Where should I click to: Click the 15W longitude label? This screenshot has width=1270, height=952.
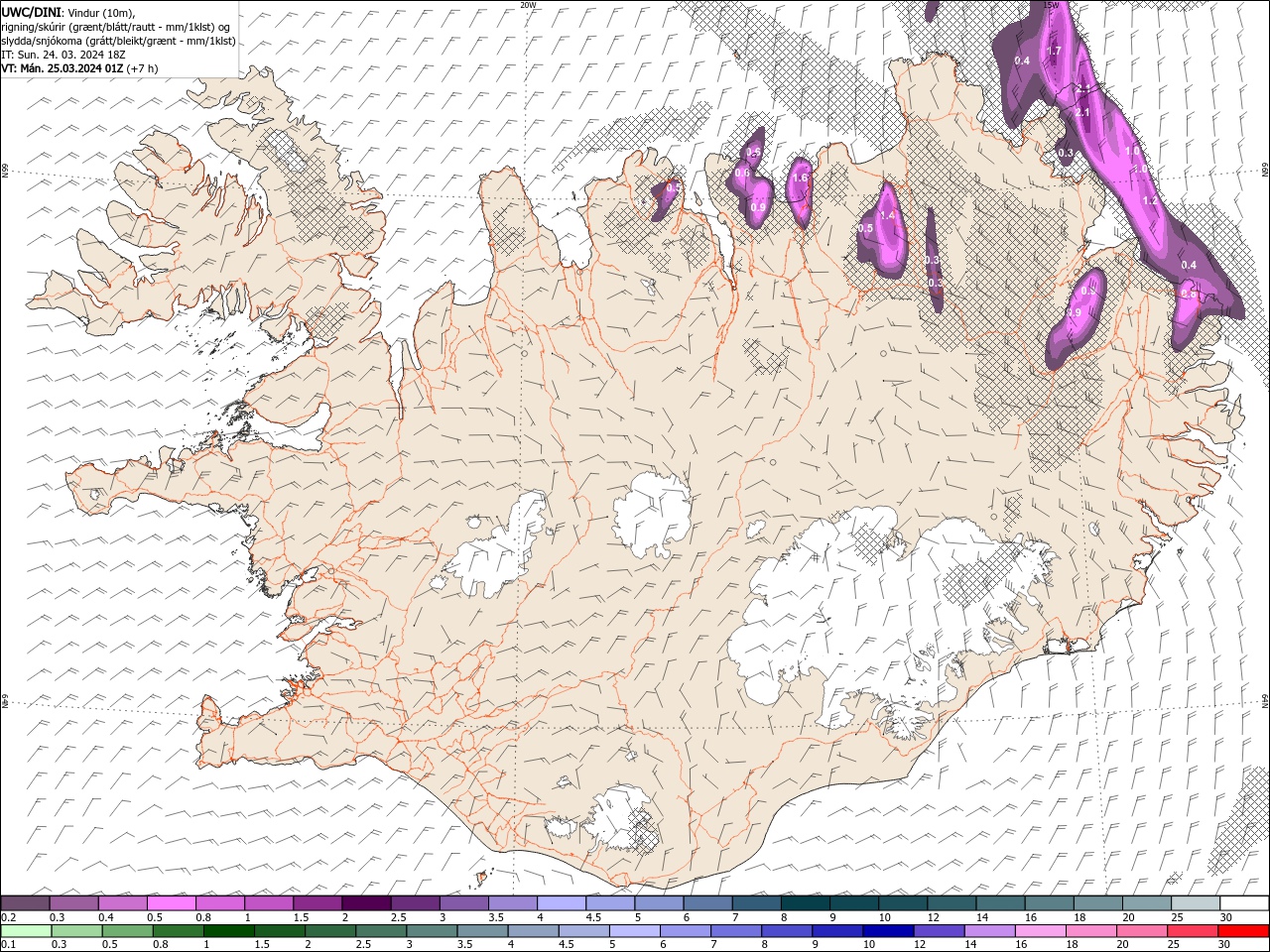click(x=1051, y=5)
